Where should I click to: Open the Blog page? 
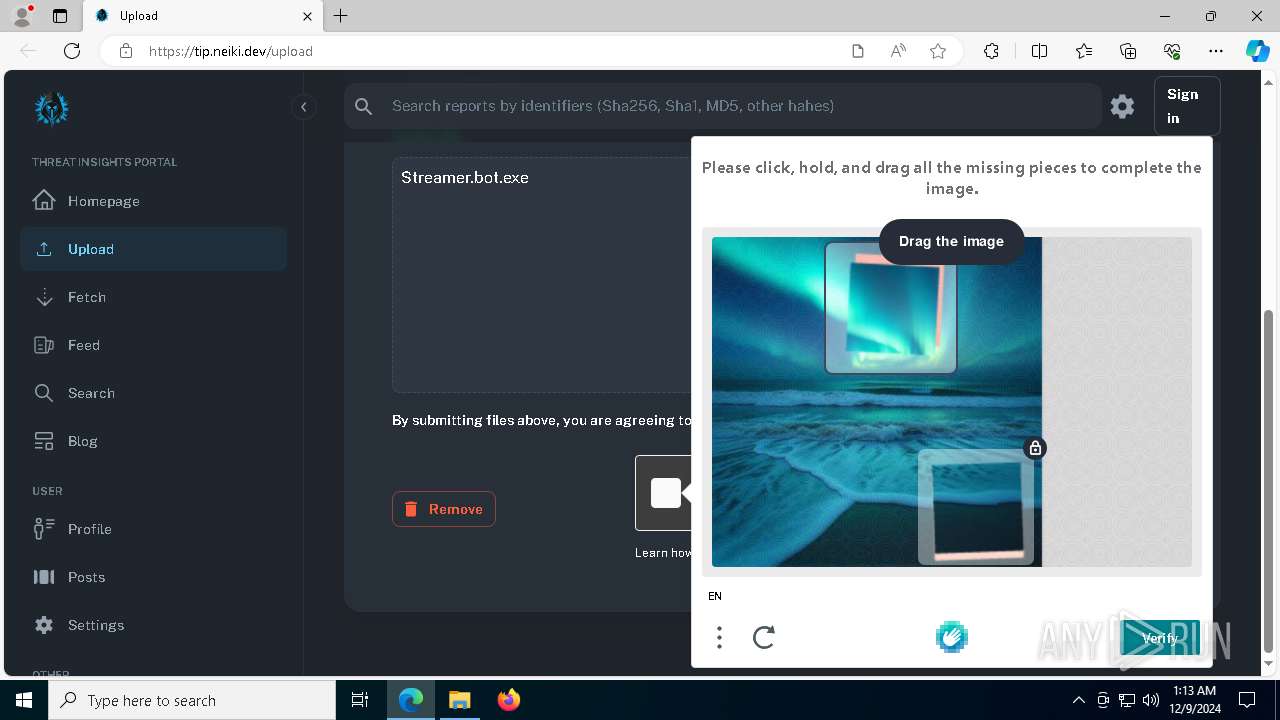(x=153, y=441)
